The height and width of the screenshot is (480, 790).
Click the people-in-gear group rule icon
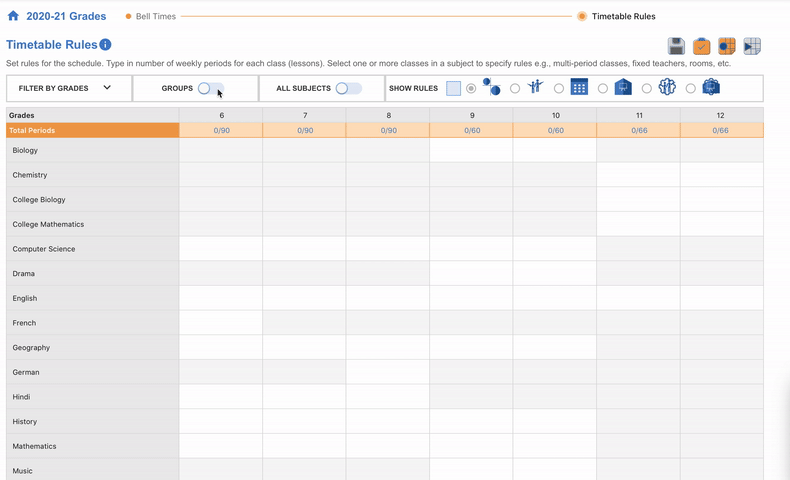pos(667,87)
